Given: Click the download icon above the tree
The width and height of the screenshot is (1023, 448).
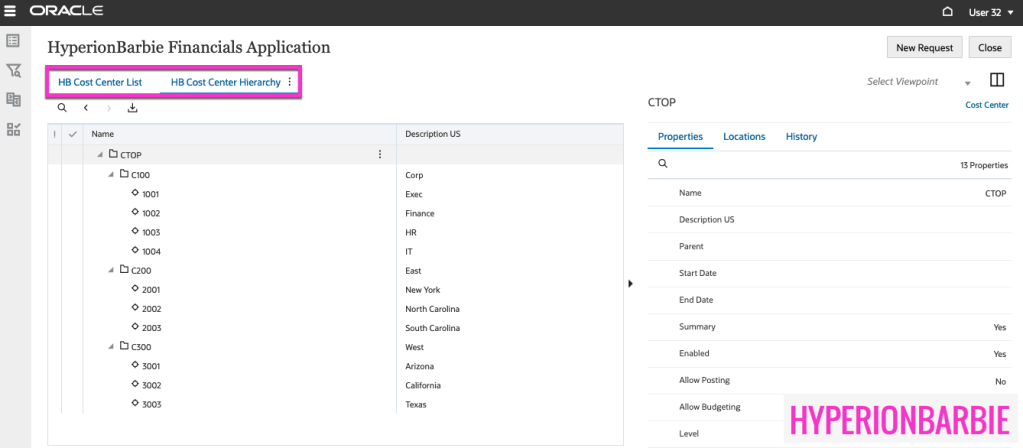Looking at the screenshot, I should [133, 108].
